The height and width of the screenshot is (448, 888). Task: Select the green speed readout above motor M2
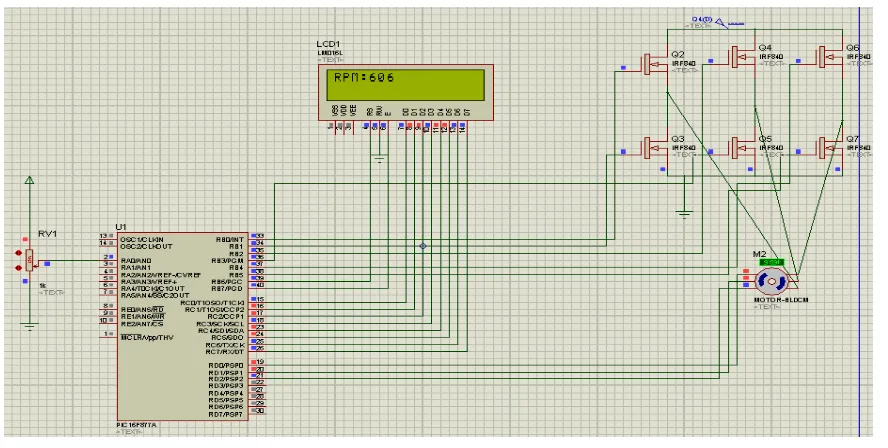771,262
